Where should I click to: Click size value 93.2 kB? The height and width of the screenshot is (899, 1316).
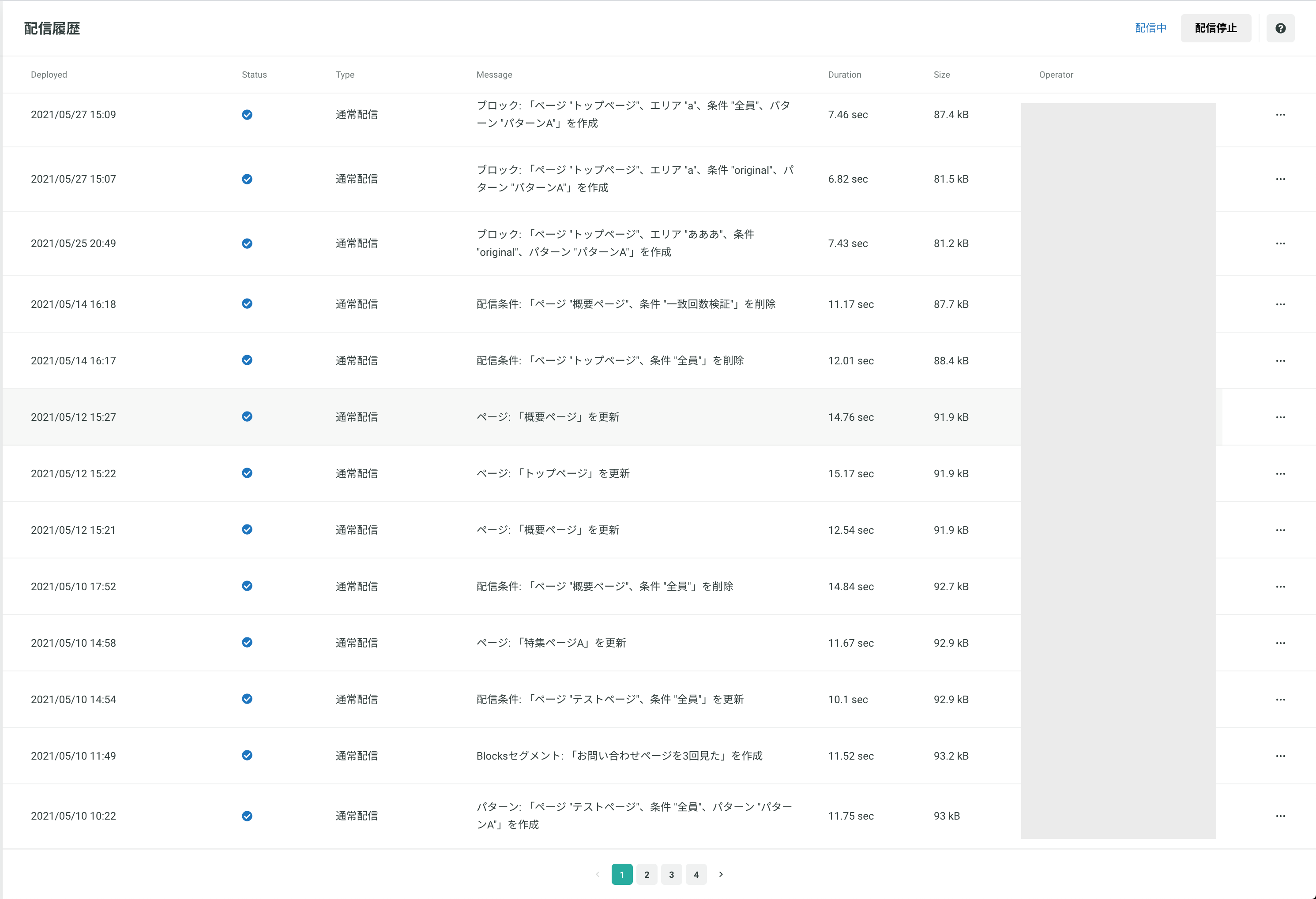951,756
